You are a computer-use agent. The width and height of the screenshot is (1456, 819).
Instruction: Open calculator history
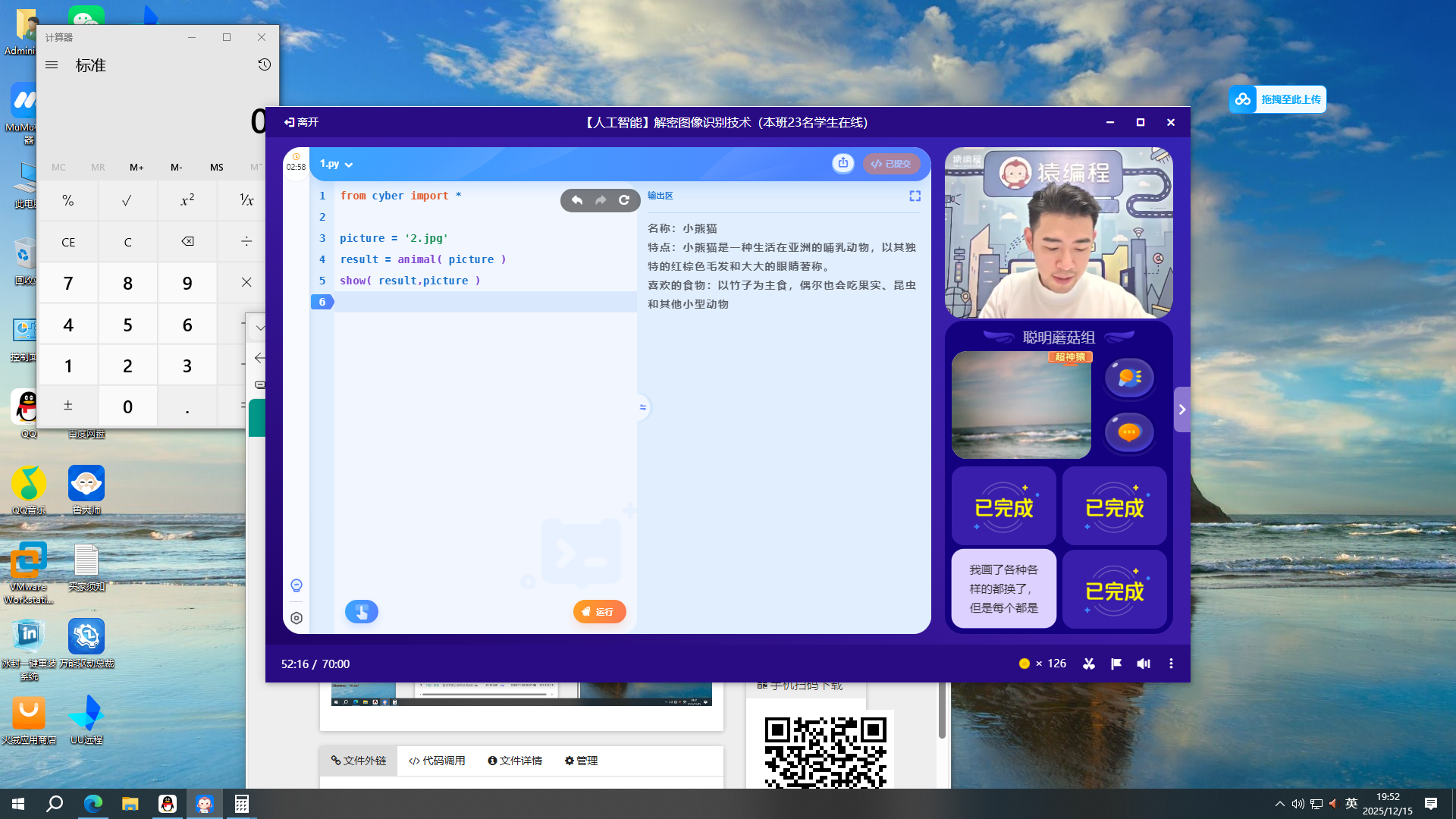click(x=264, y=64)
